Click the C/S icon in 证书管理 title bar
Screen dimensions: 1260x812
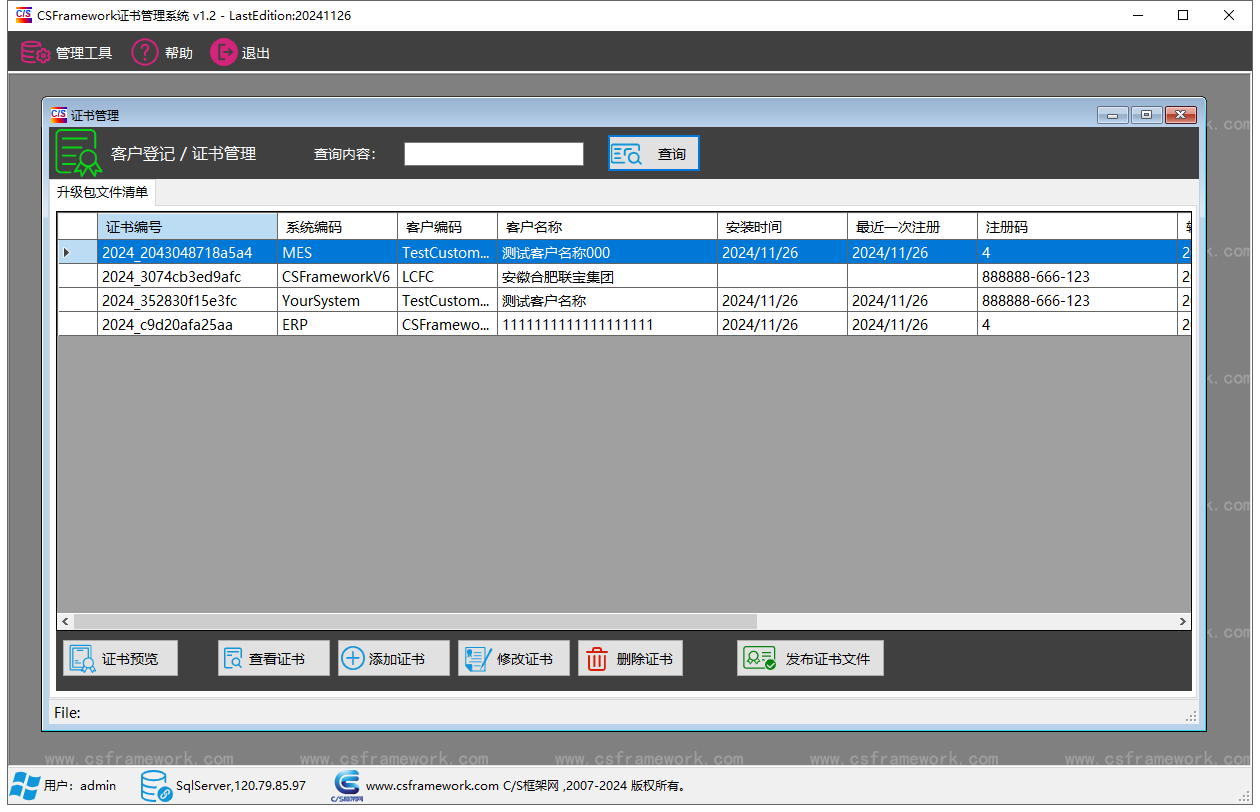59,115
